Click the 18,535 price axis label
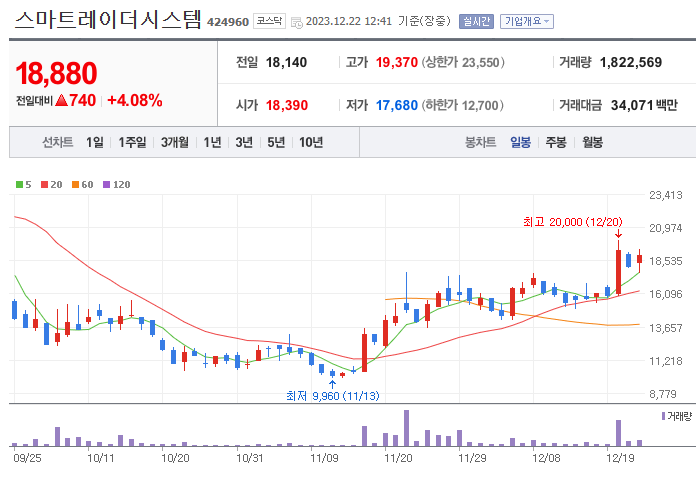This screenshot has height=480, width=696. [666, 261]
